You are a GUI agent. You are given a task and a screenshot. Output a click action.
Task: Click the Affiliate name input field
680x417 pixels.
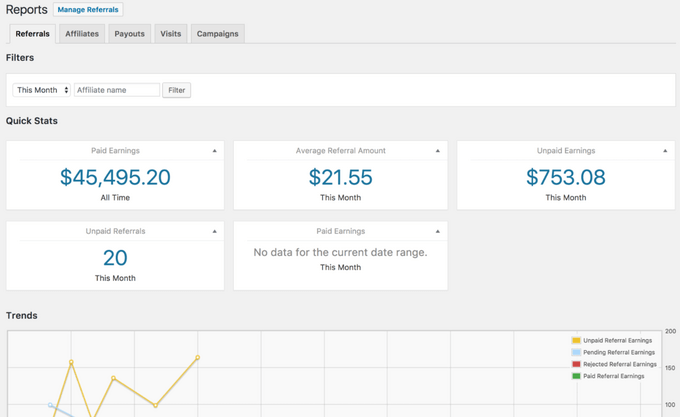coord(117,90)
